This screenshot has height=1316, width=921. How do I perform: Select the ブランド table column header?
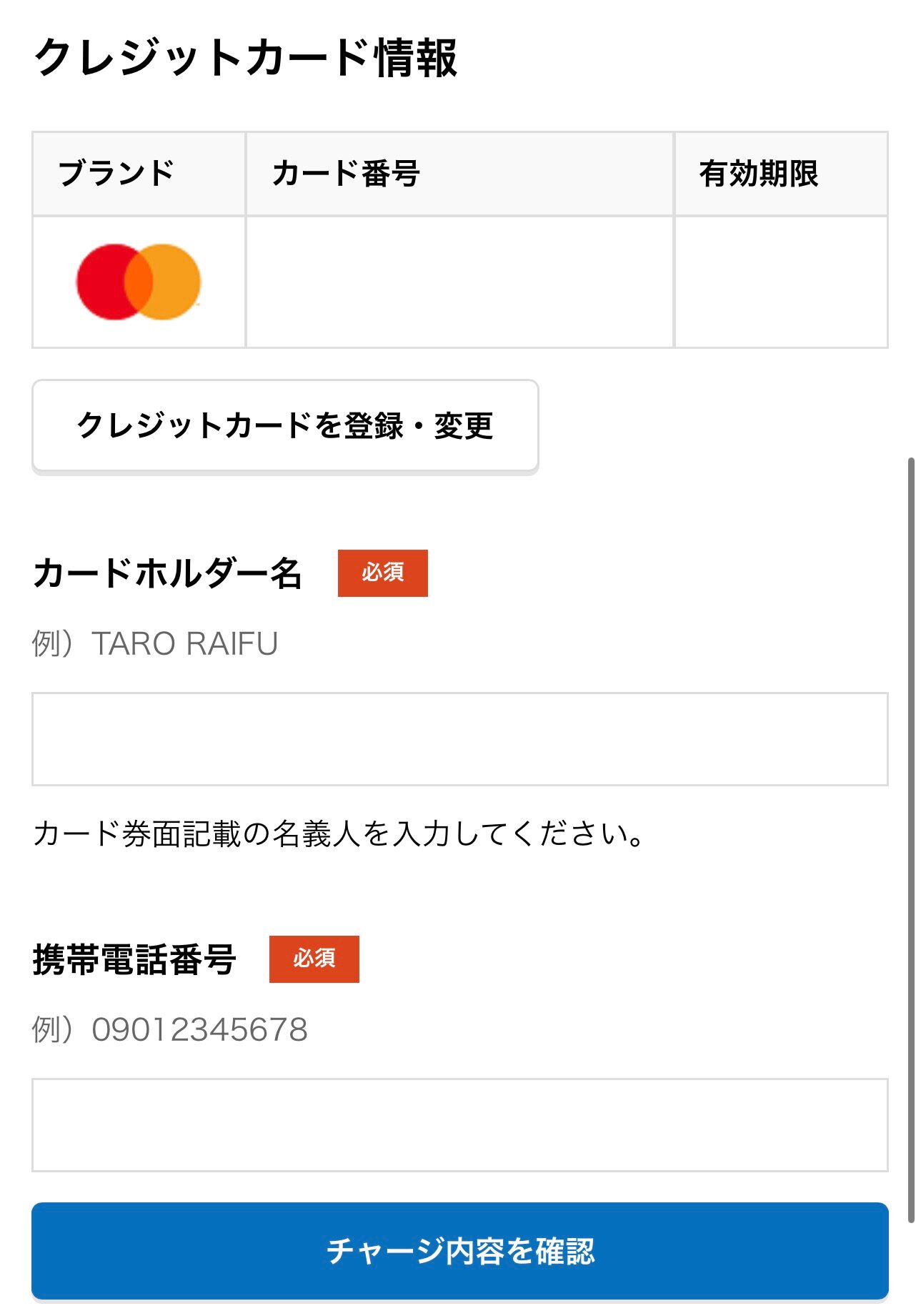click(x=116, y=174)
